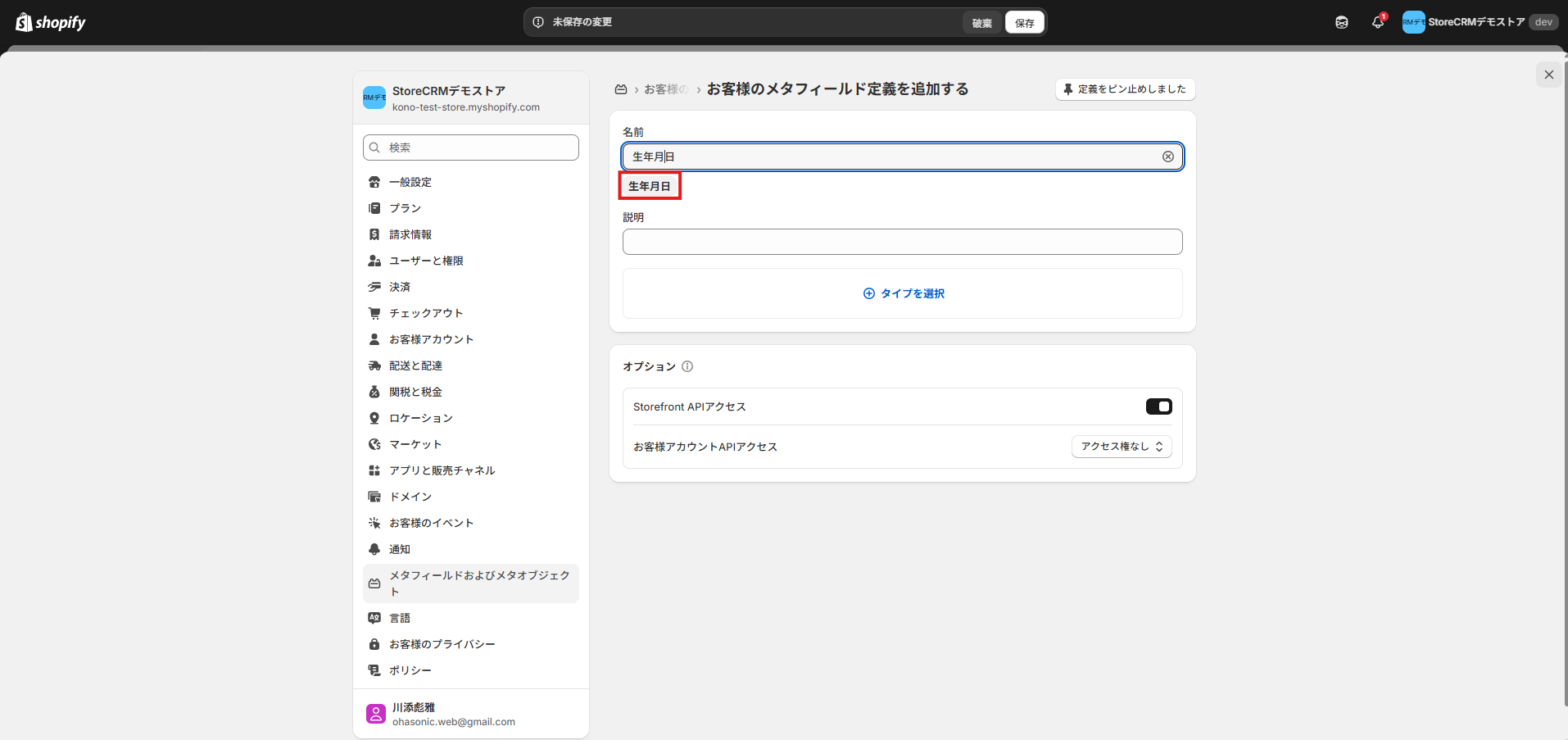The height and width of the screenshot is (740, 1568).
Task: Click the Shopify logo
Action: click(x=51, y=22)
